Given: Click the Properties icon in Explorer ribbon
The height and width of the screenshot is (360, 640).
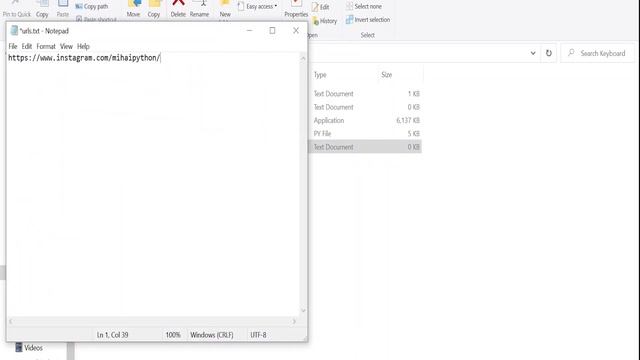Looking at the screenshot, I should pos(296,8).
